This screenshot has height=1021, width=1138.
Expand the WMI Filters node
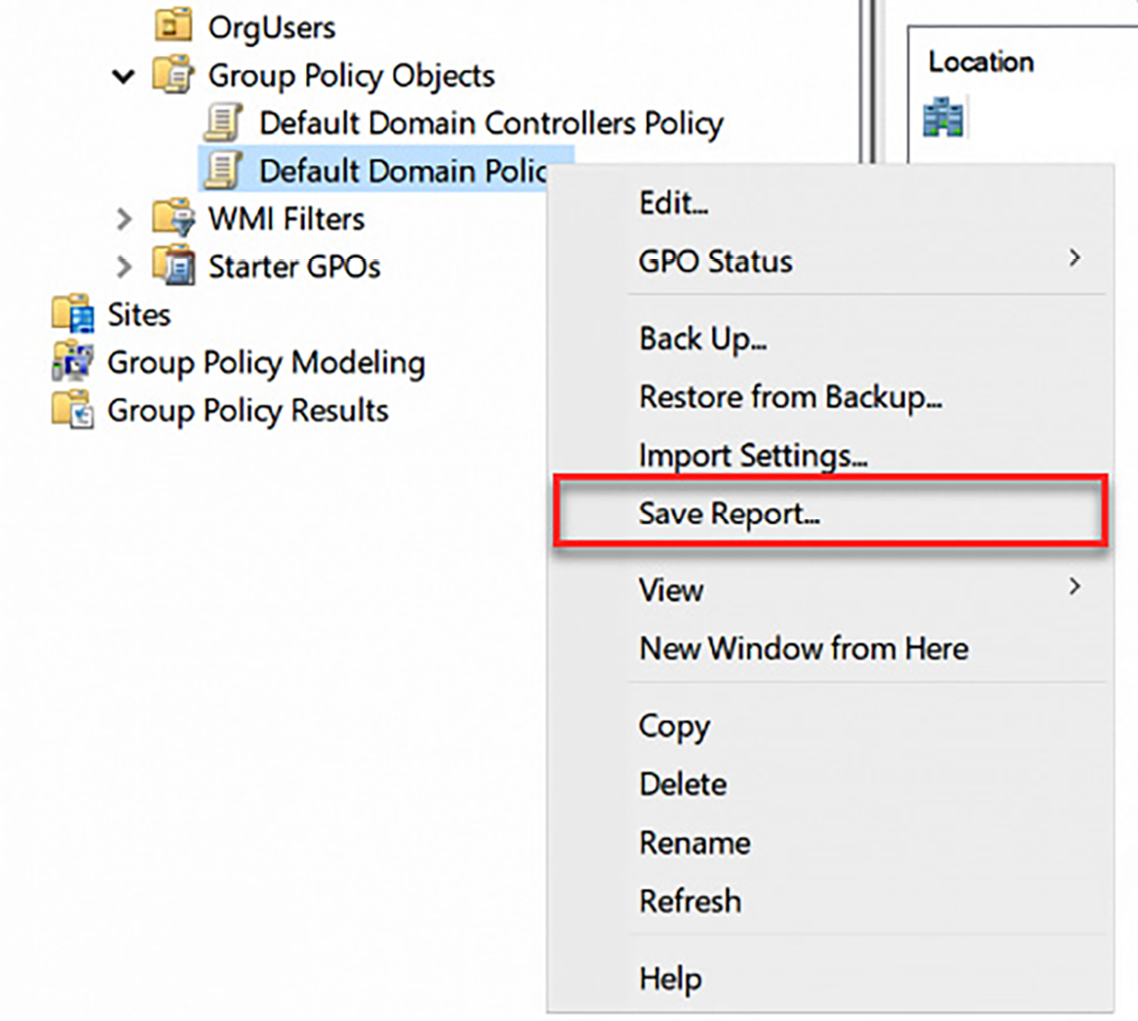tap(124, 219)
